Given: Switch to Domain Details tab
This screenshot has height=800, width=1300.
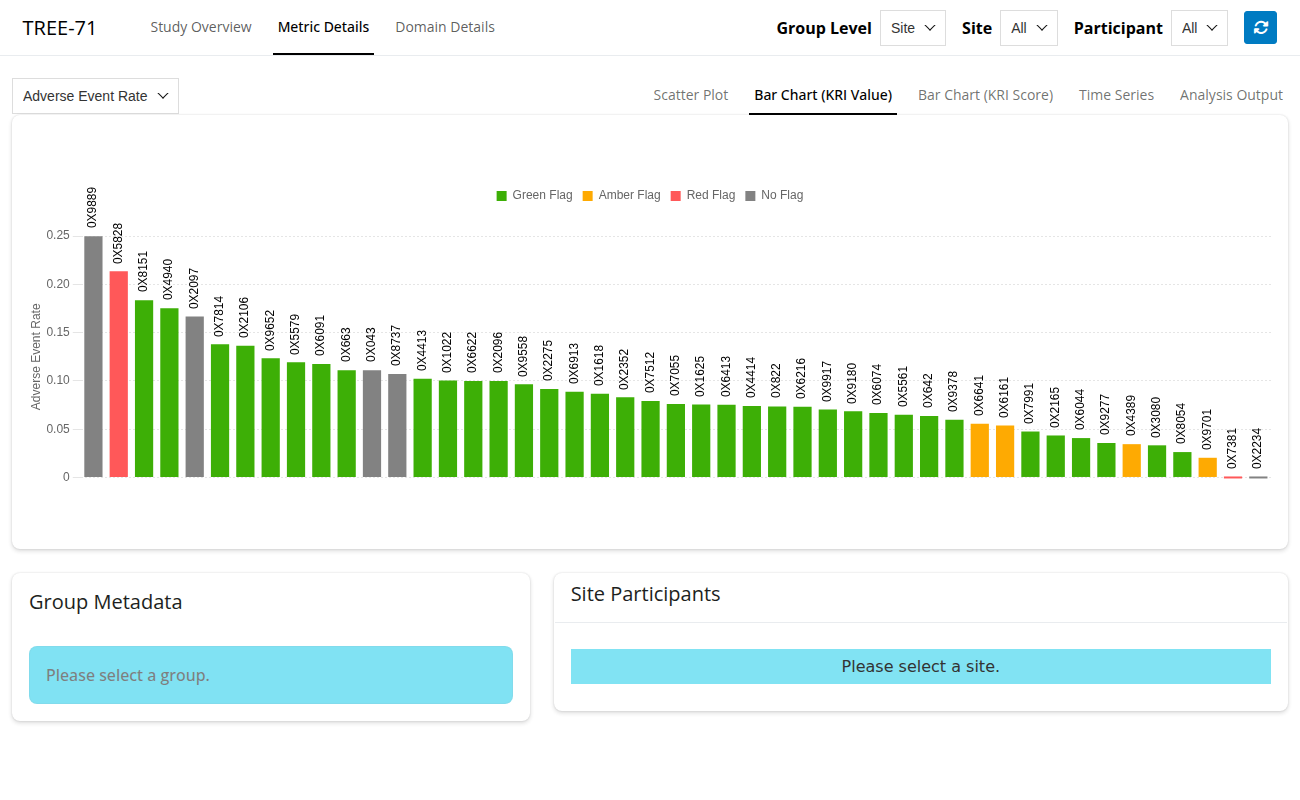Looking at the screenshot, I should (x=445, y=27).
